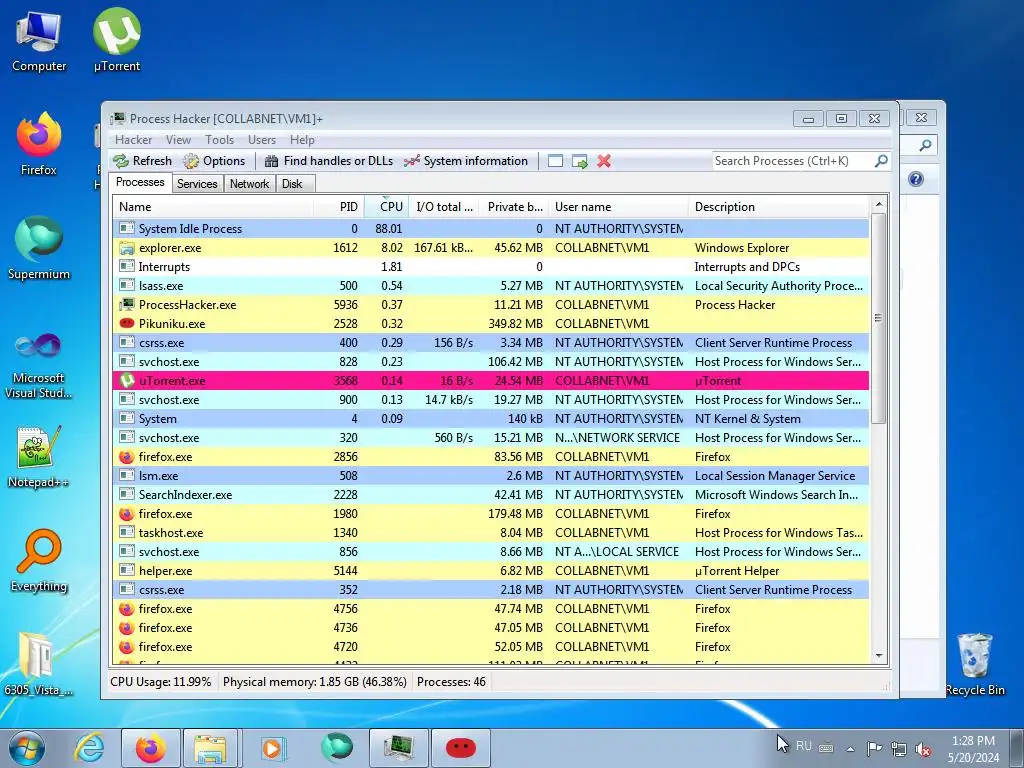Open System information window

(x=466, y=161)
